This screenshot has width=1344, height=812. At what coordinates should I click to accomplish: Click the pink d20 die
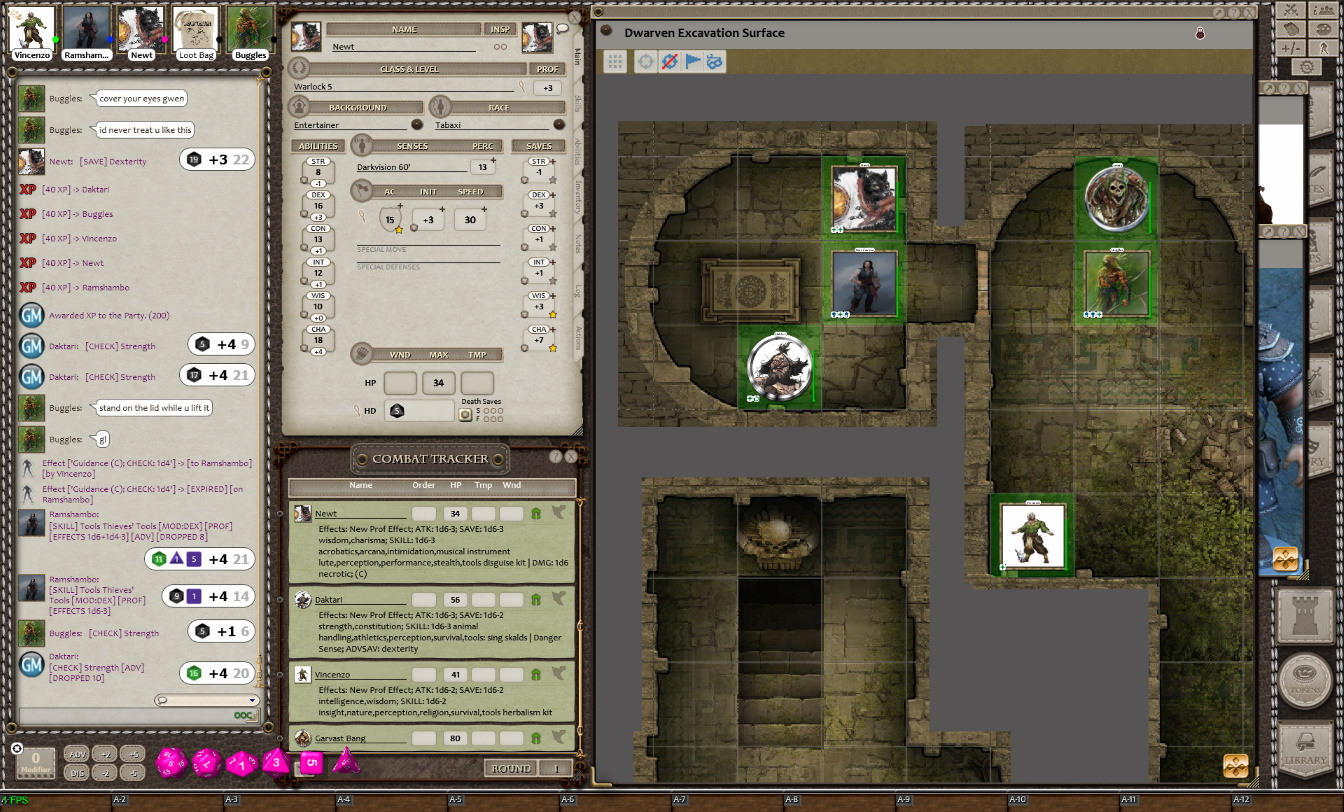(170, 764)
